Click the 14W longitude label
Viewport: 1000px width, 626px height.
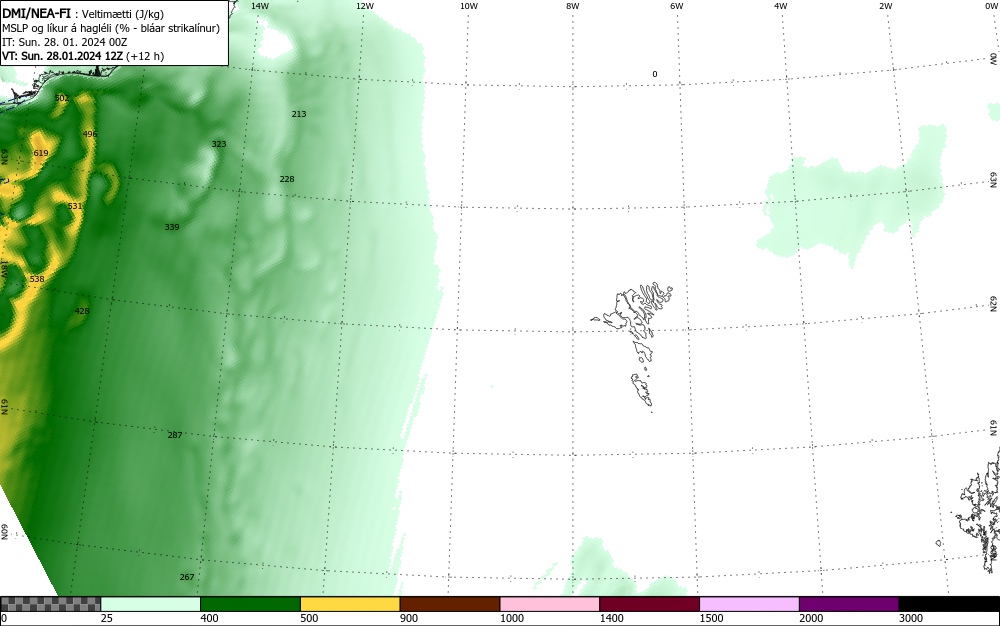(260, 6)
